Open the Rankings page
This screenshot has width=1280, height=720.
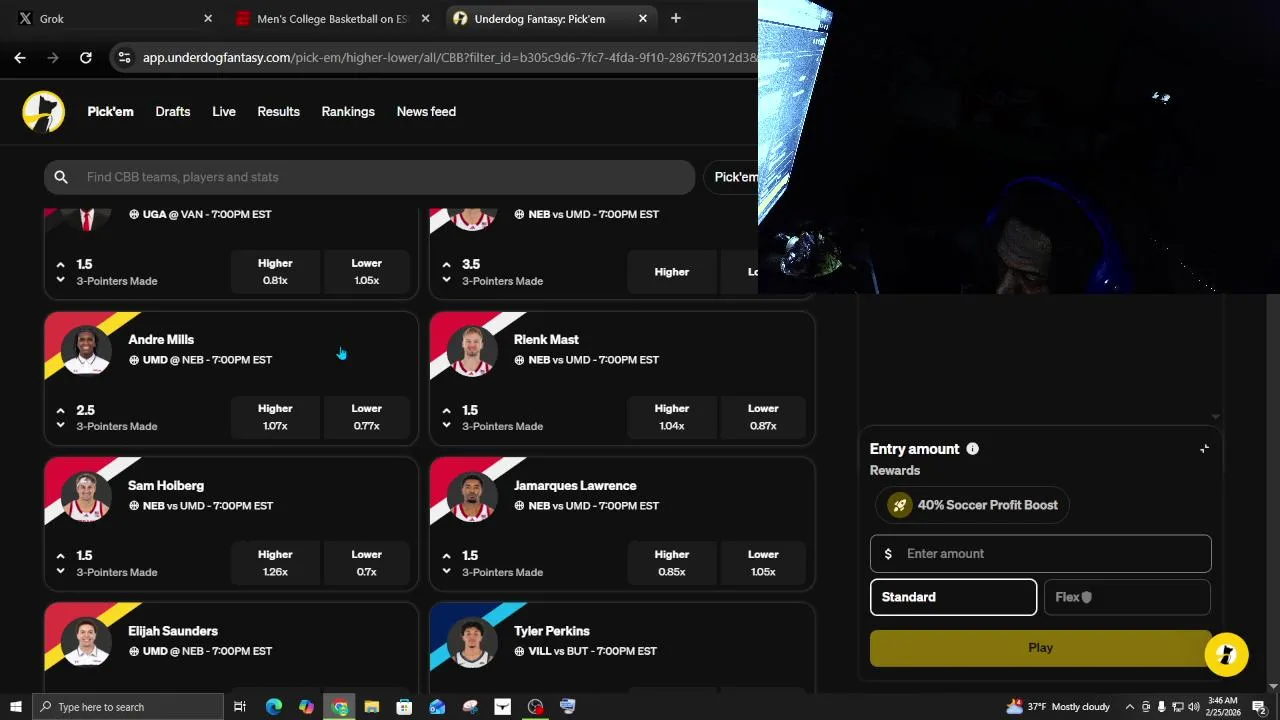pos(348,112)
